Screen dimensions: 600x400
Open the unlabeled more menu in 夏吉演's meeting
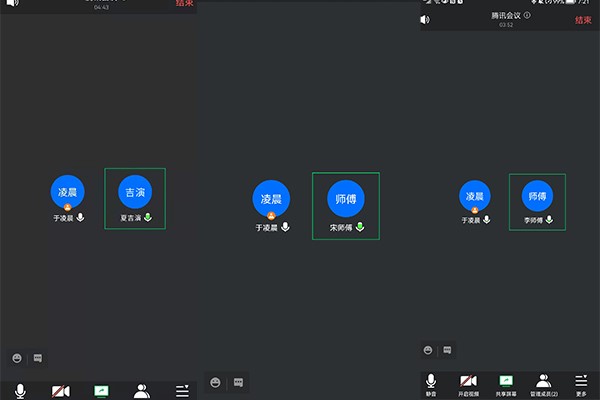coord(182,390)
